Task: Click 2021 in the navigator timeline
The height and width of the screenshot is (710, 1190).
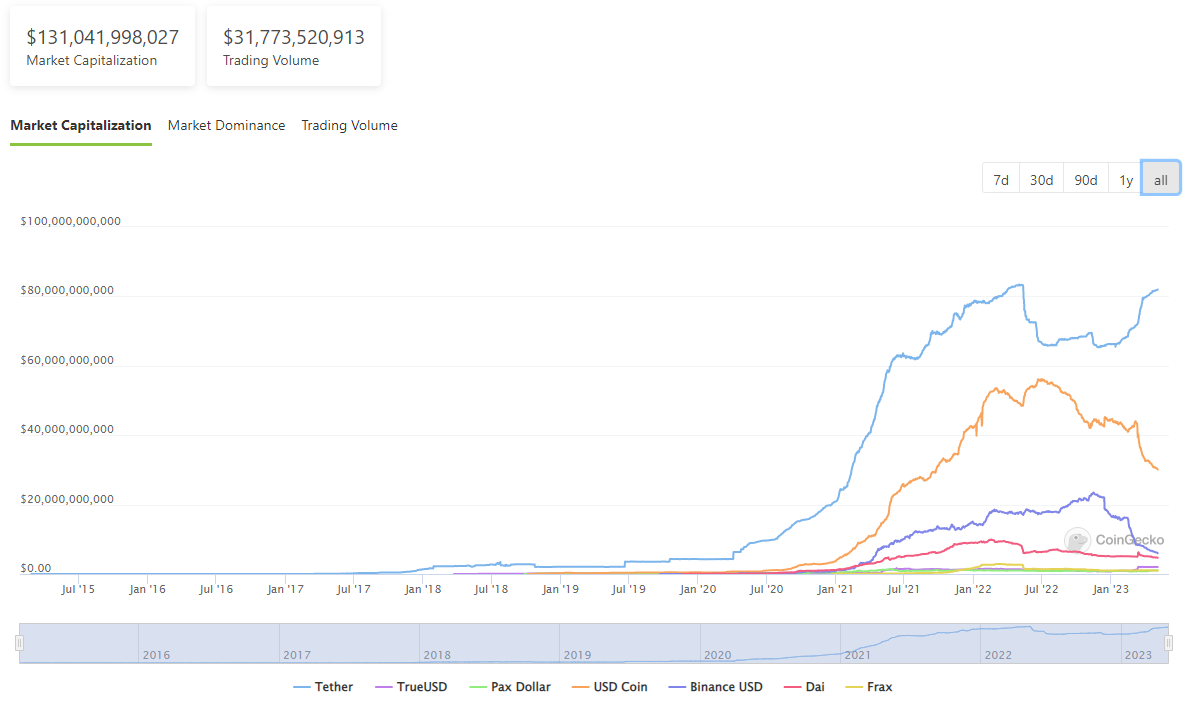Action: click(858, 655)
